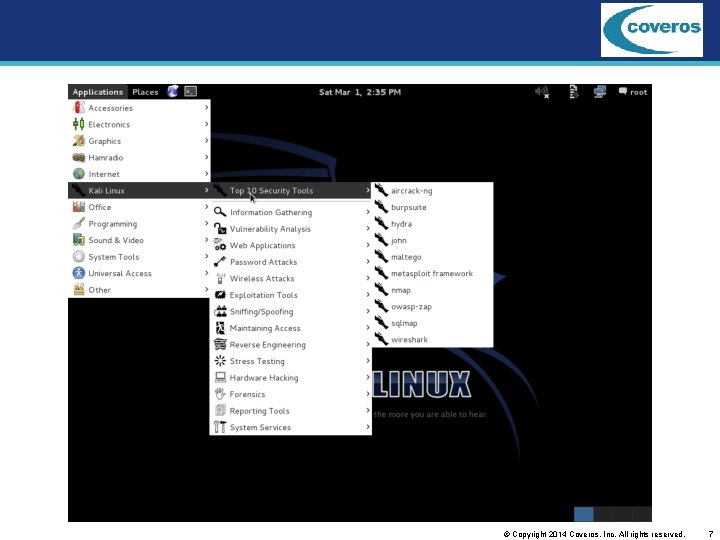720x540 pixels.
Task: Launch burpsuite
Action: click(x=433, y=207)
